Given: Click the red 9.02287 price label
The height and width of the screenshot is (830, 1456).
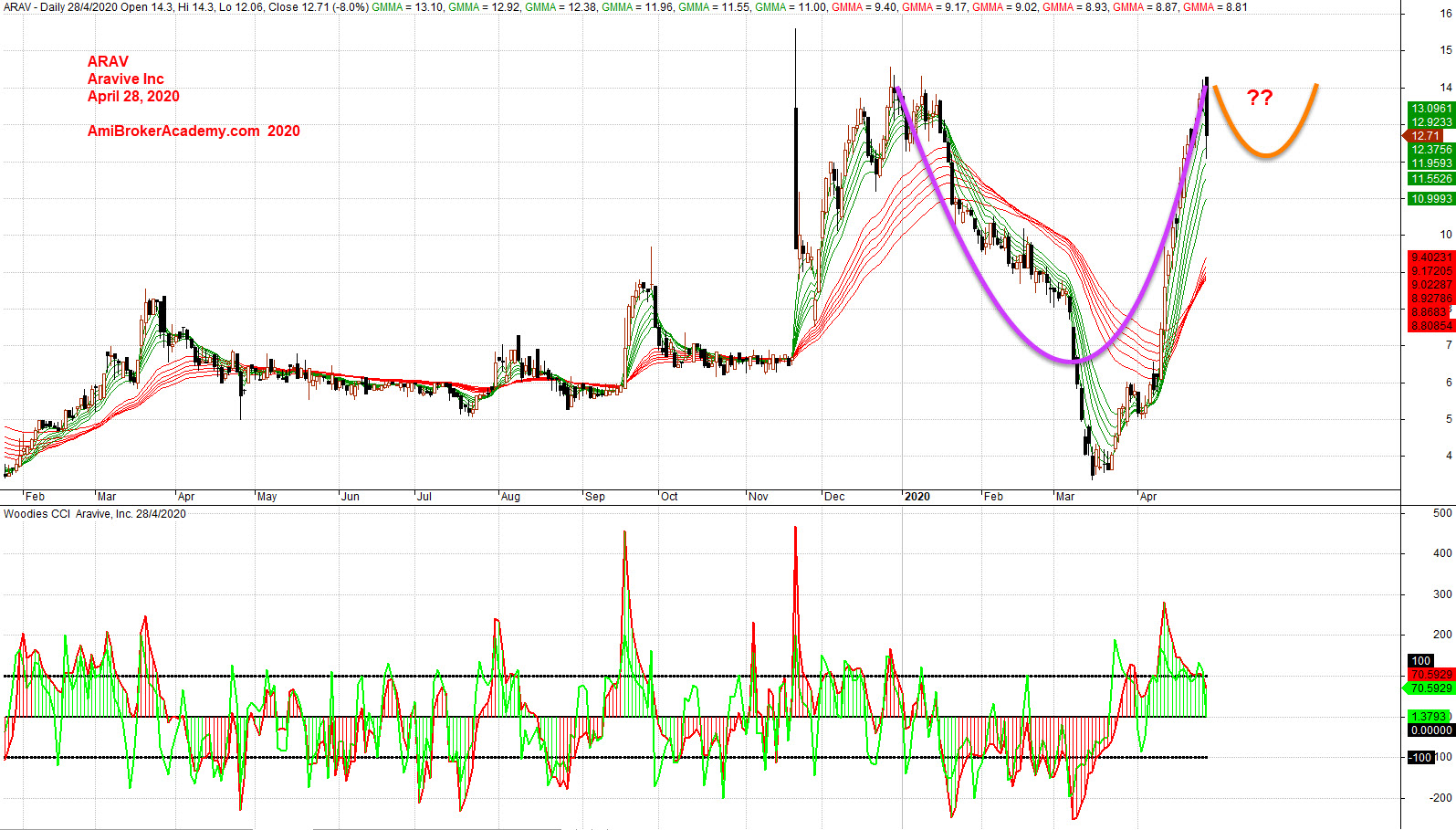Looking at the screenshot, I should tap(1431, 285).
